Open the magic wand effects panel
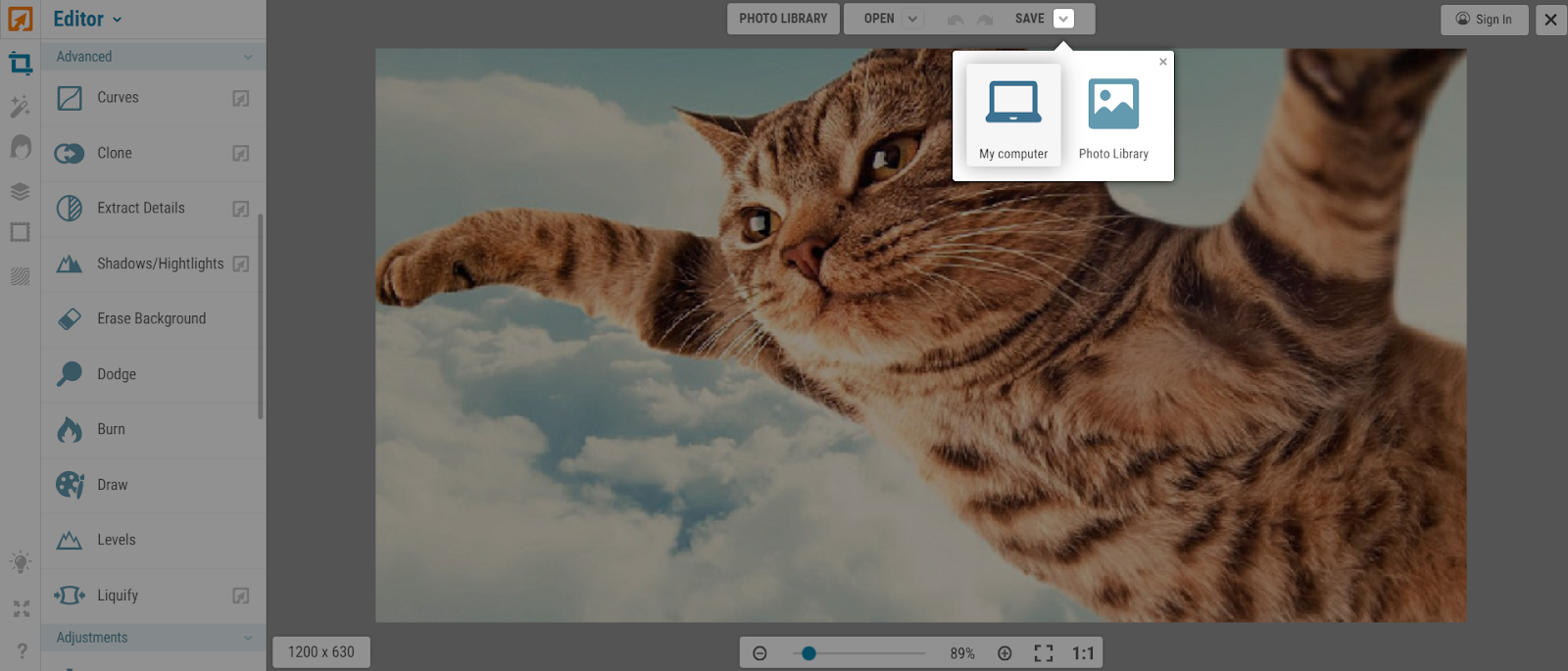The height and width of the screenshot is (671, 1568). point(21,106)
